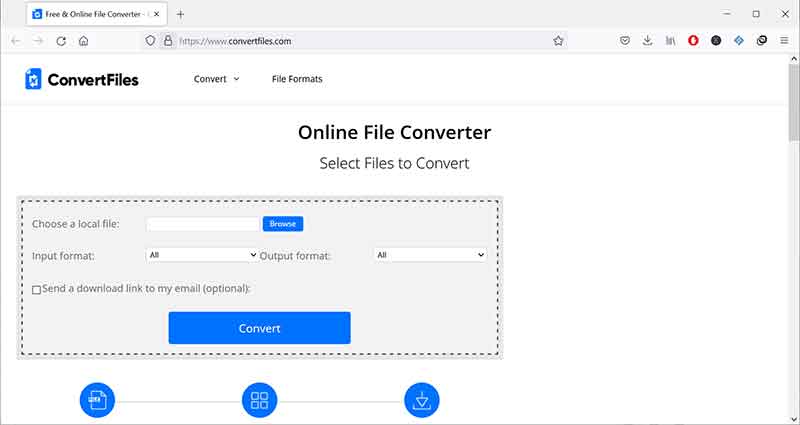The height and width of the screenshot is (425, 800).
Task: Open the Convert navigation menu
Action: pyautogui.click(x=216, y=79)
